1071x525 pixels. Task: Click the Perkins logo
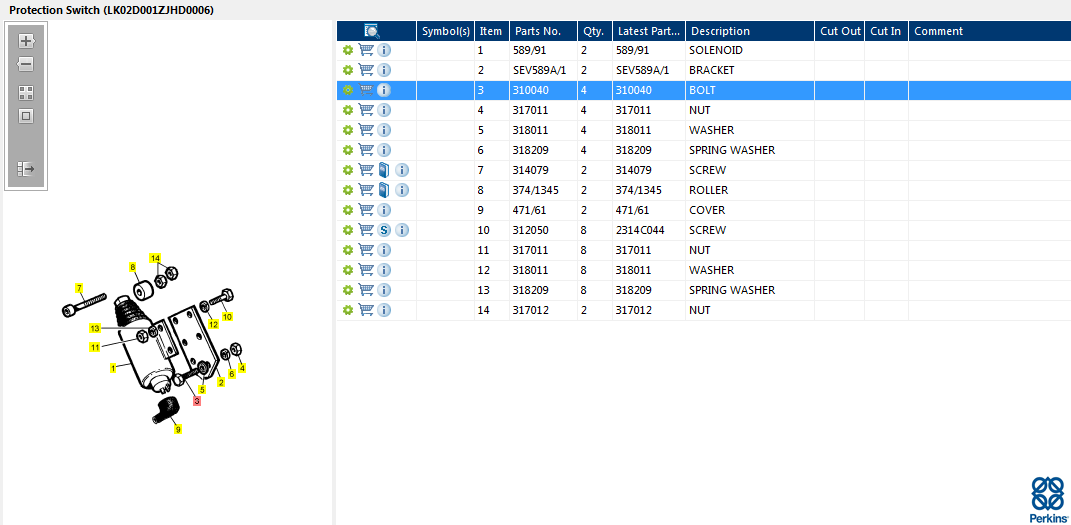tap(1048, 499)
